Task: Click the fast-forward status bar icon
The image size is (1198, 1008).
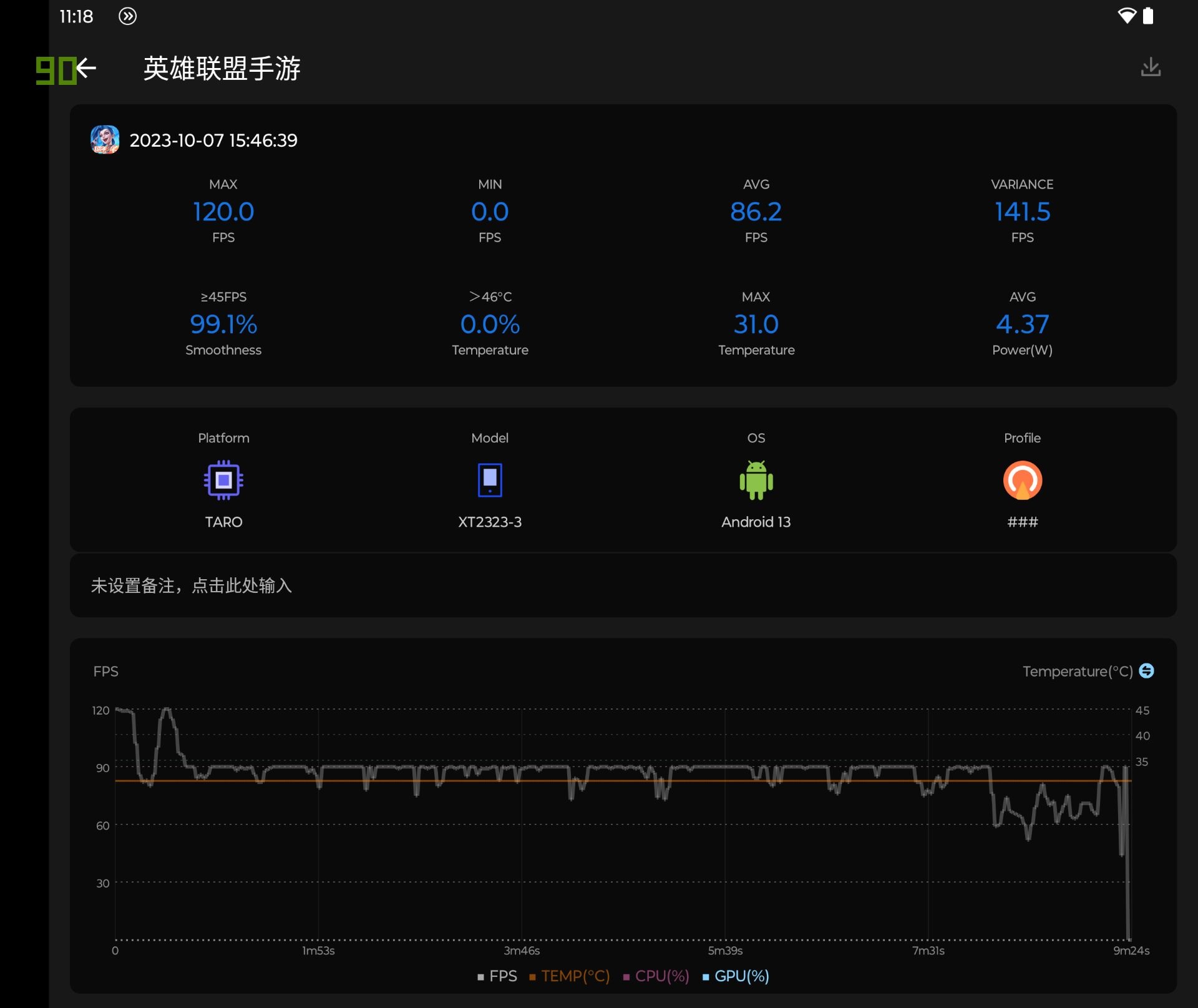Action: pos(127,16)
